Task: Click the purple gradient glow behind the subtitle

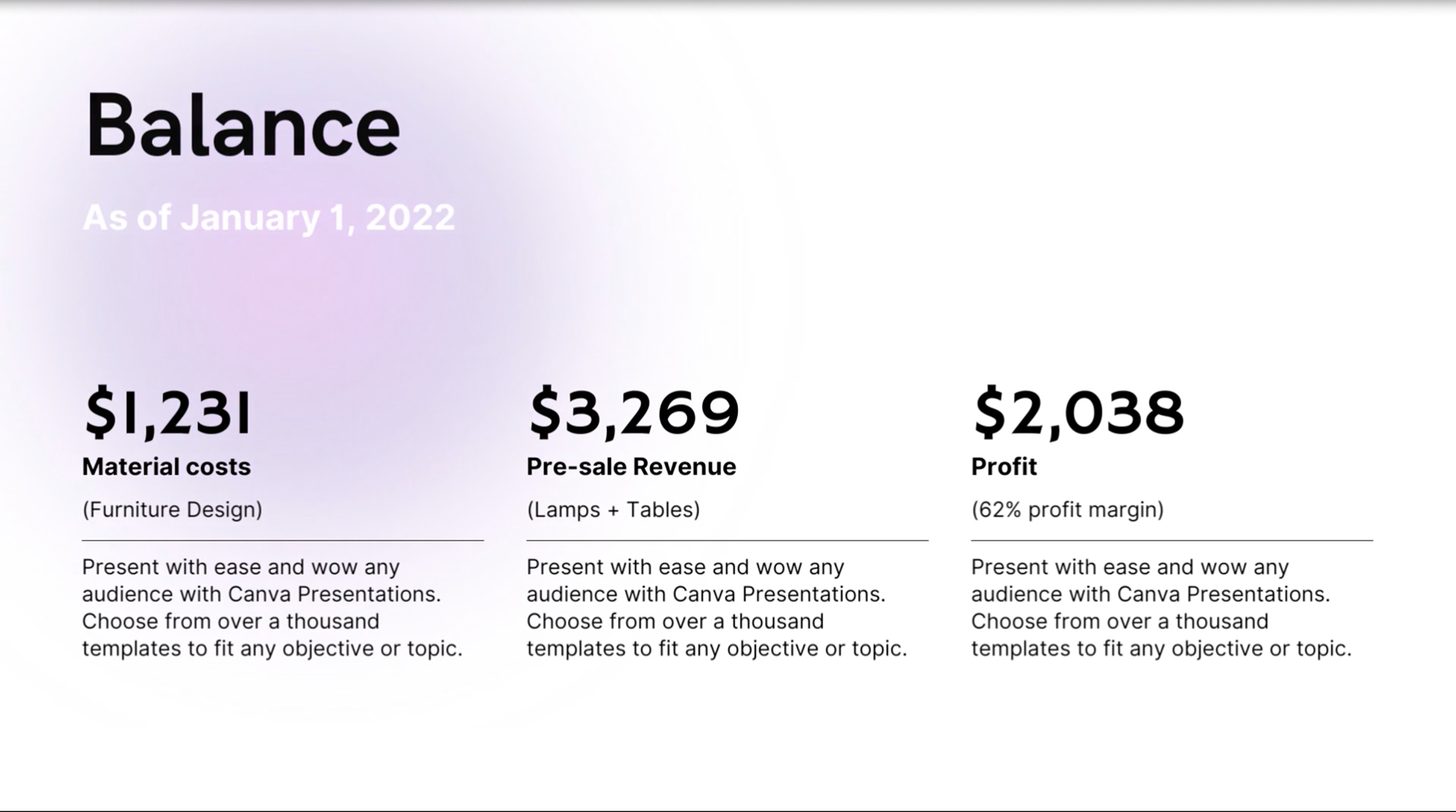Action: [x=318, y=303]
